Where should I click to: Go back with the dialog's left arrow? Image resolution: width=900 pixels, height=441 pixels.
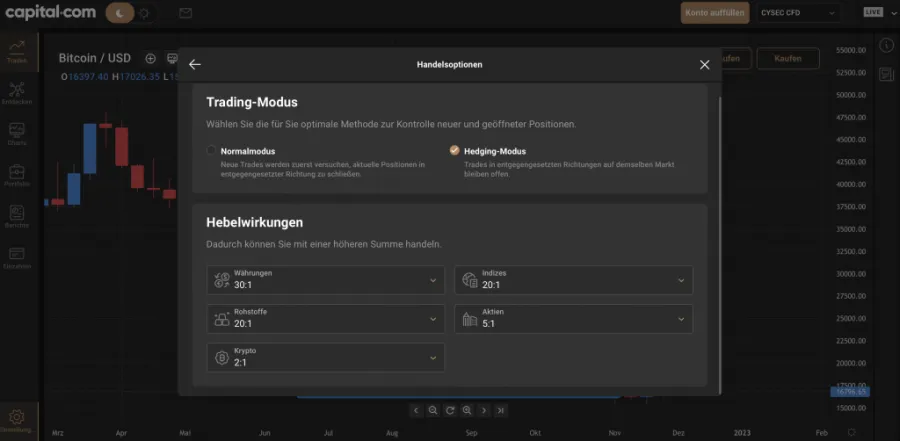[195, 64]
